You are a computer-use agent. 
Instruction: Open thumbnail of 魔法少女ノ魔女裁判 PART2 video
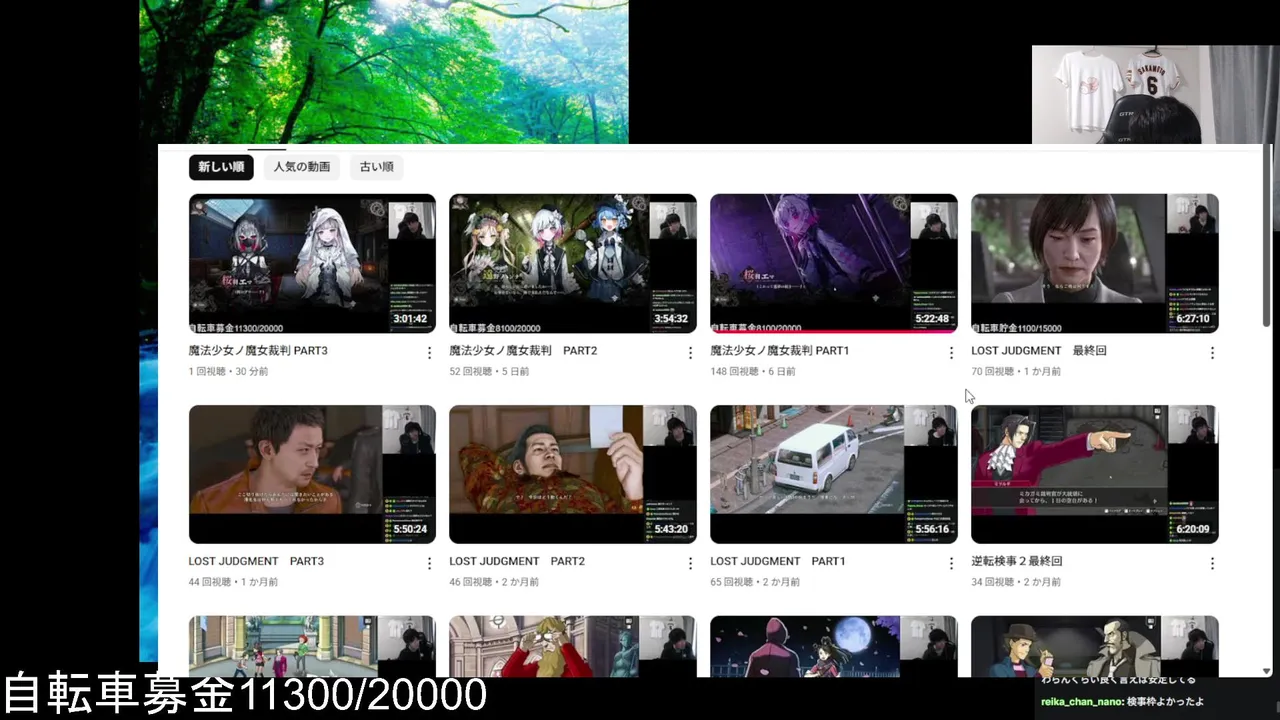(573, 263)
